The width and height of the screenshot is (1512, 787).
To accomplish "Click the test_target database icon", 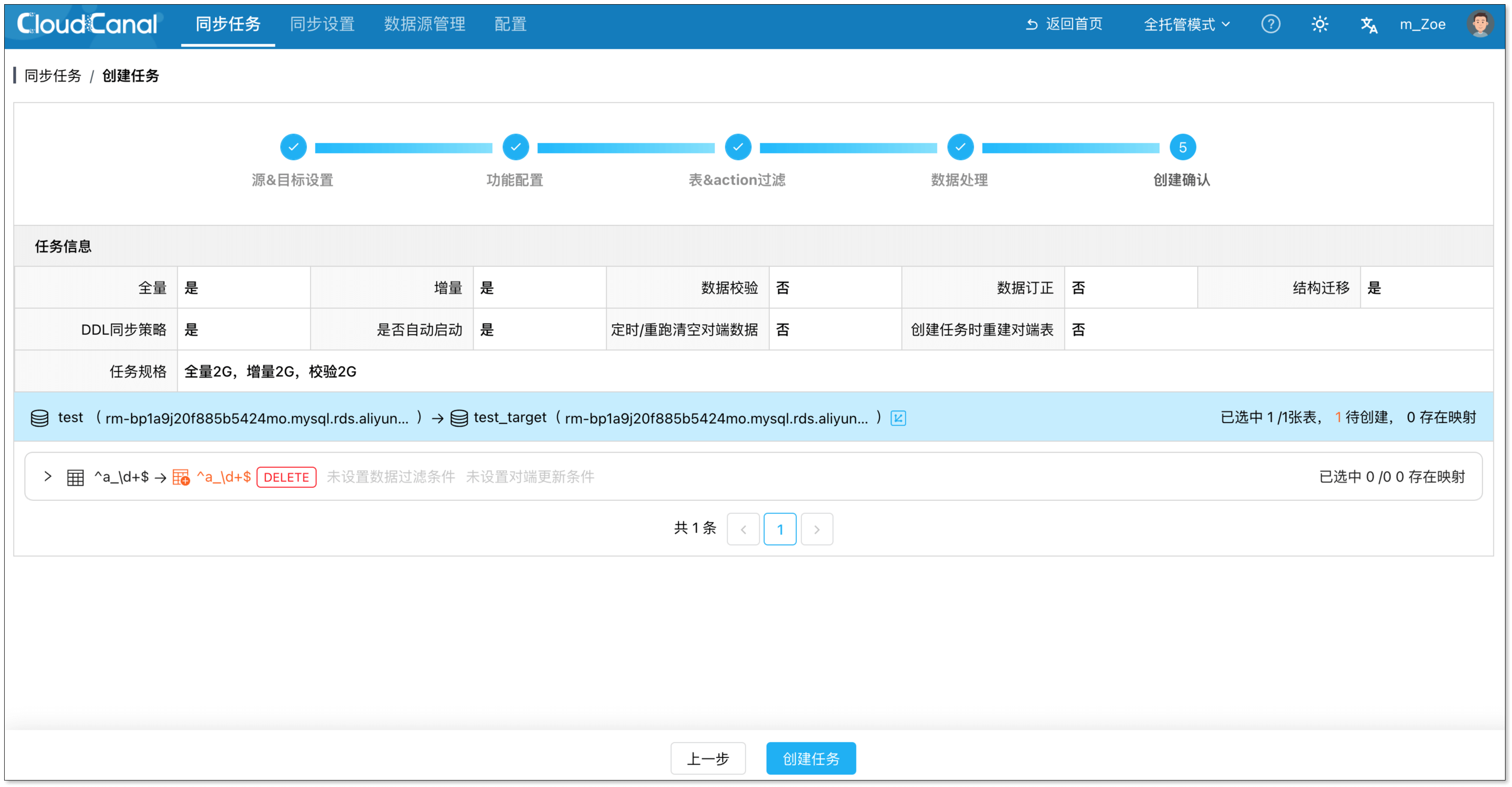I will pyautogui.click(x=459, y=418).
